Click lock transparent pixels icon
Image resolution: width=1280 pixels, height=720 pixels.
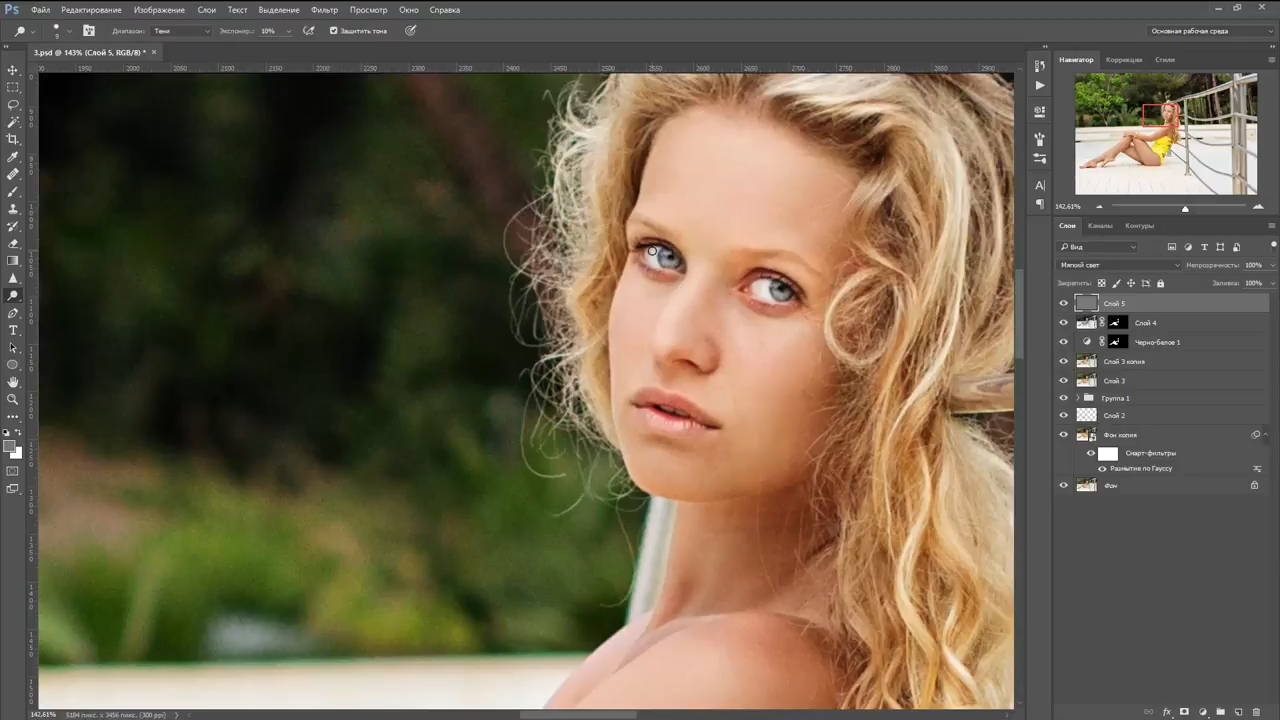click(1102, 284)
